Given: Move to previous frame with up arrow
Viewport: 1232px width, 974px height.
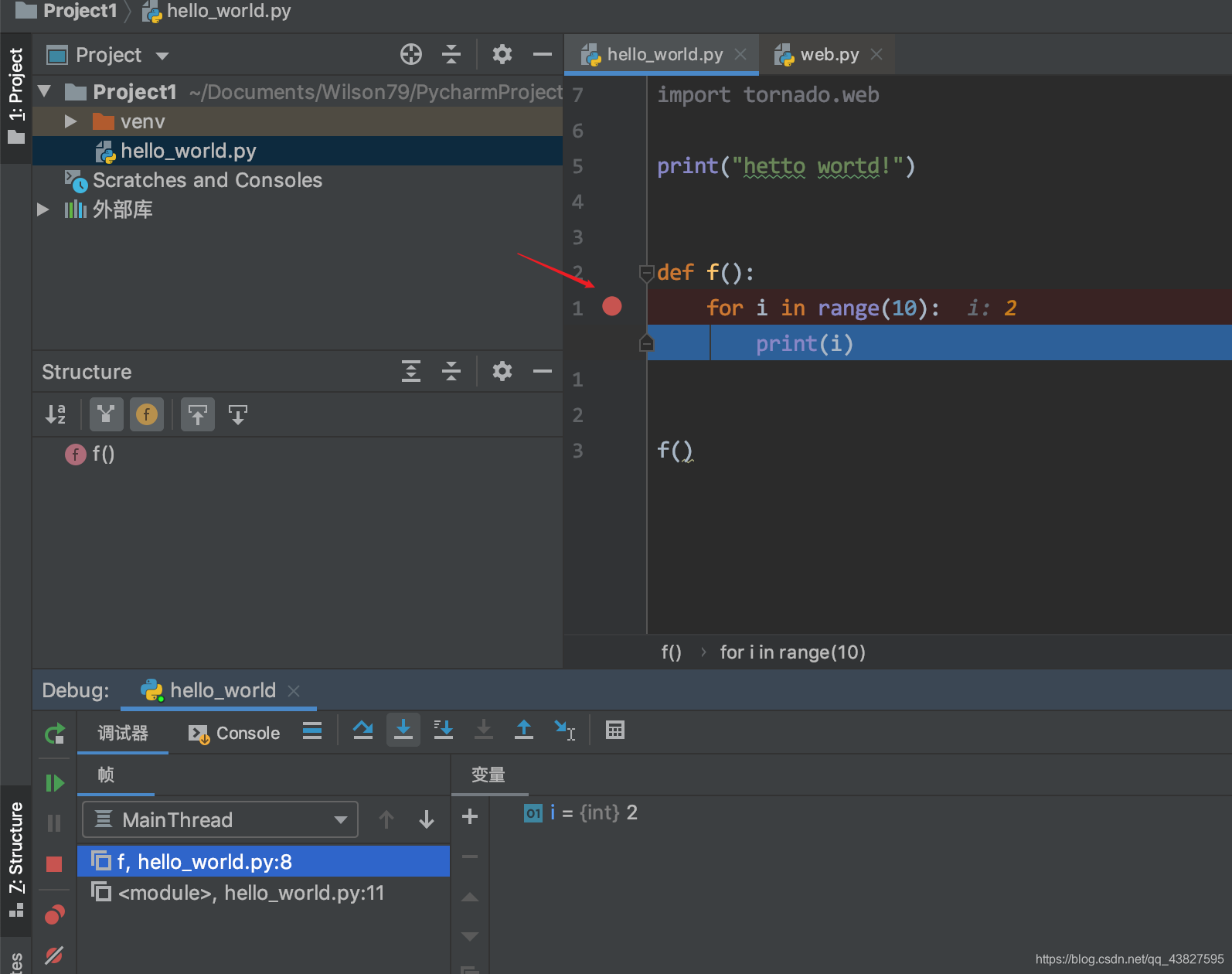Looking at the screenshot, I should click(386, 819).
